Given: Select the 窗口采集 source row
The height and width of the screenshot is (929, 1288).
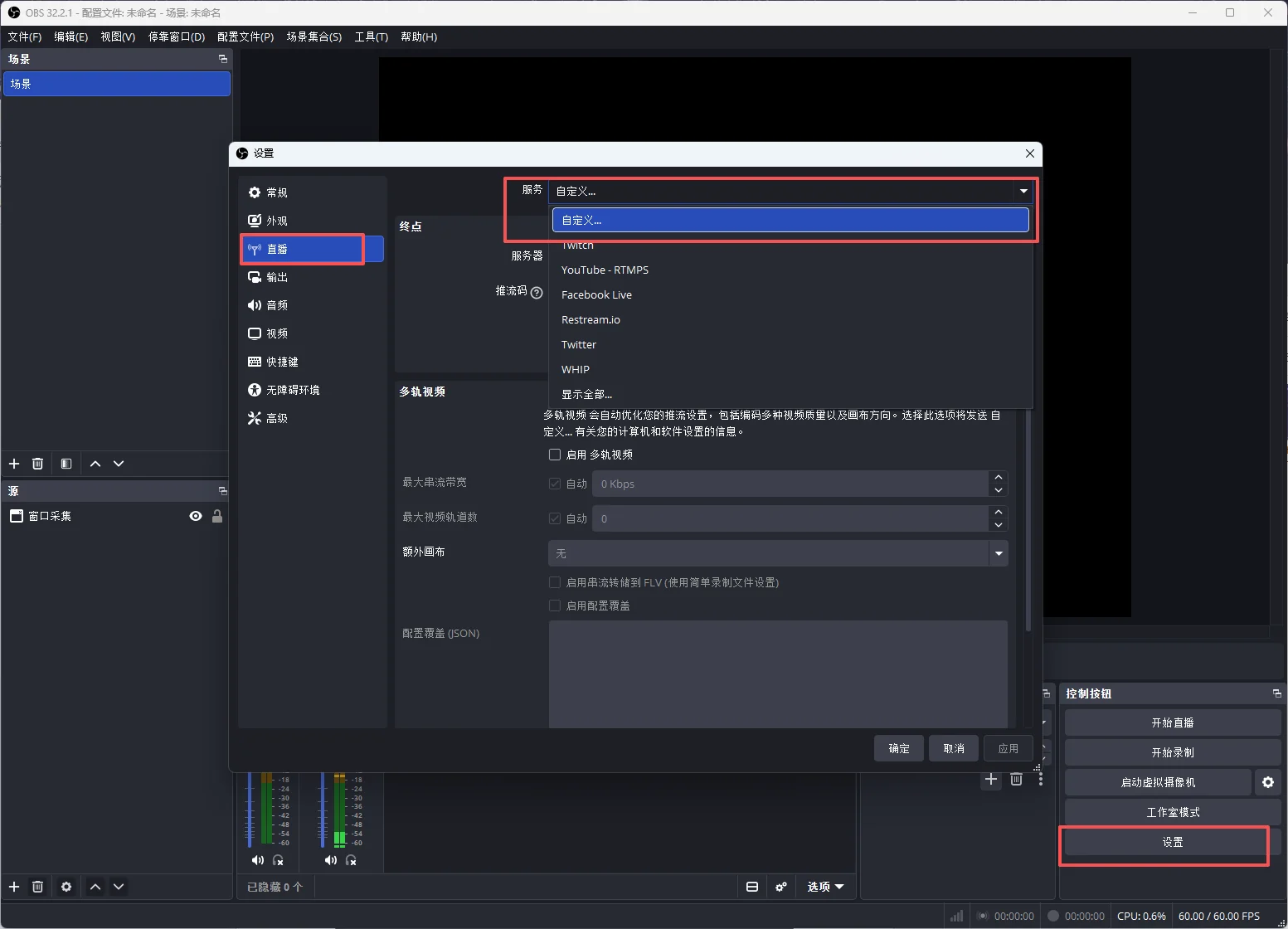Looking at the screenshot, I should click(x=115, y=516).
